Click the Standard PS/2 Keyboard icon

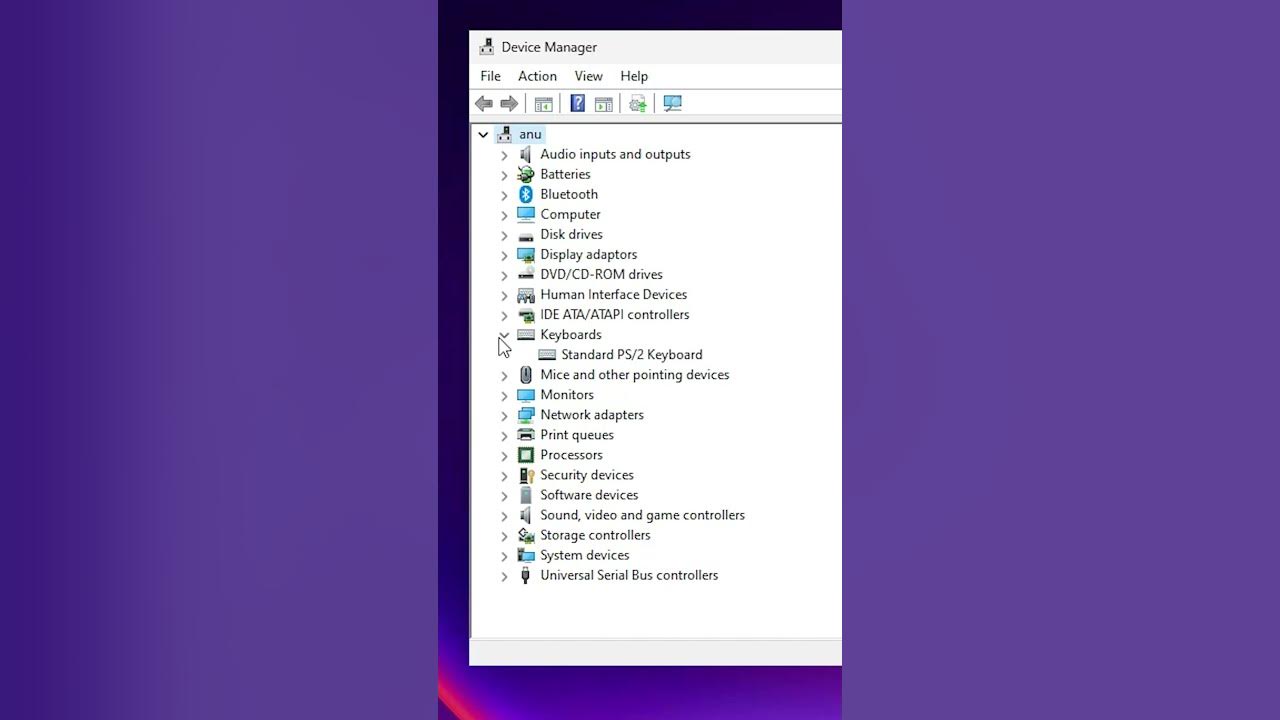547,355
